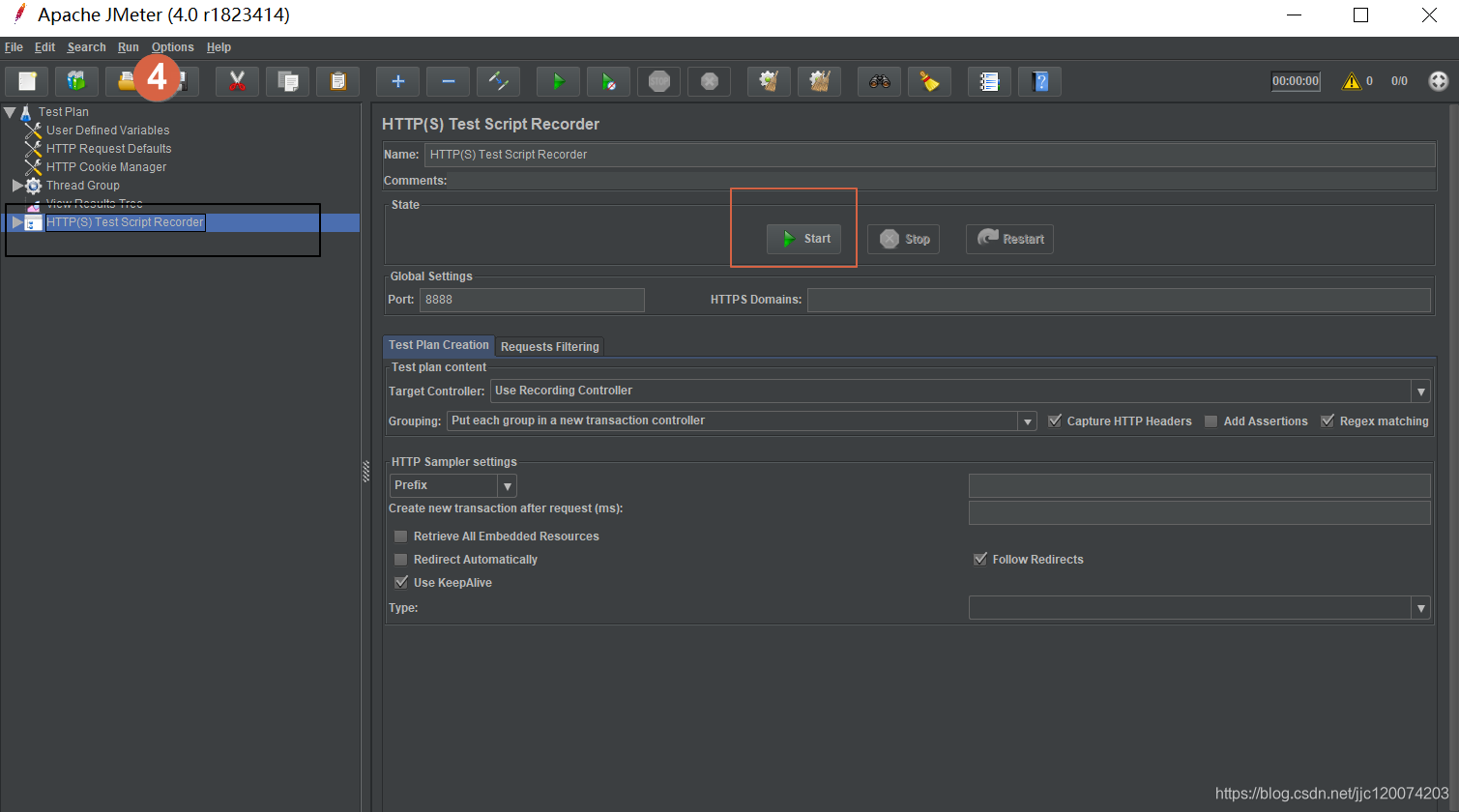Viewport: 1459px width, 812px height.
Task: Open the Templates toolbar icon
Action: pos(77,81)
